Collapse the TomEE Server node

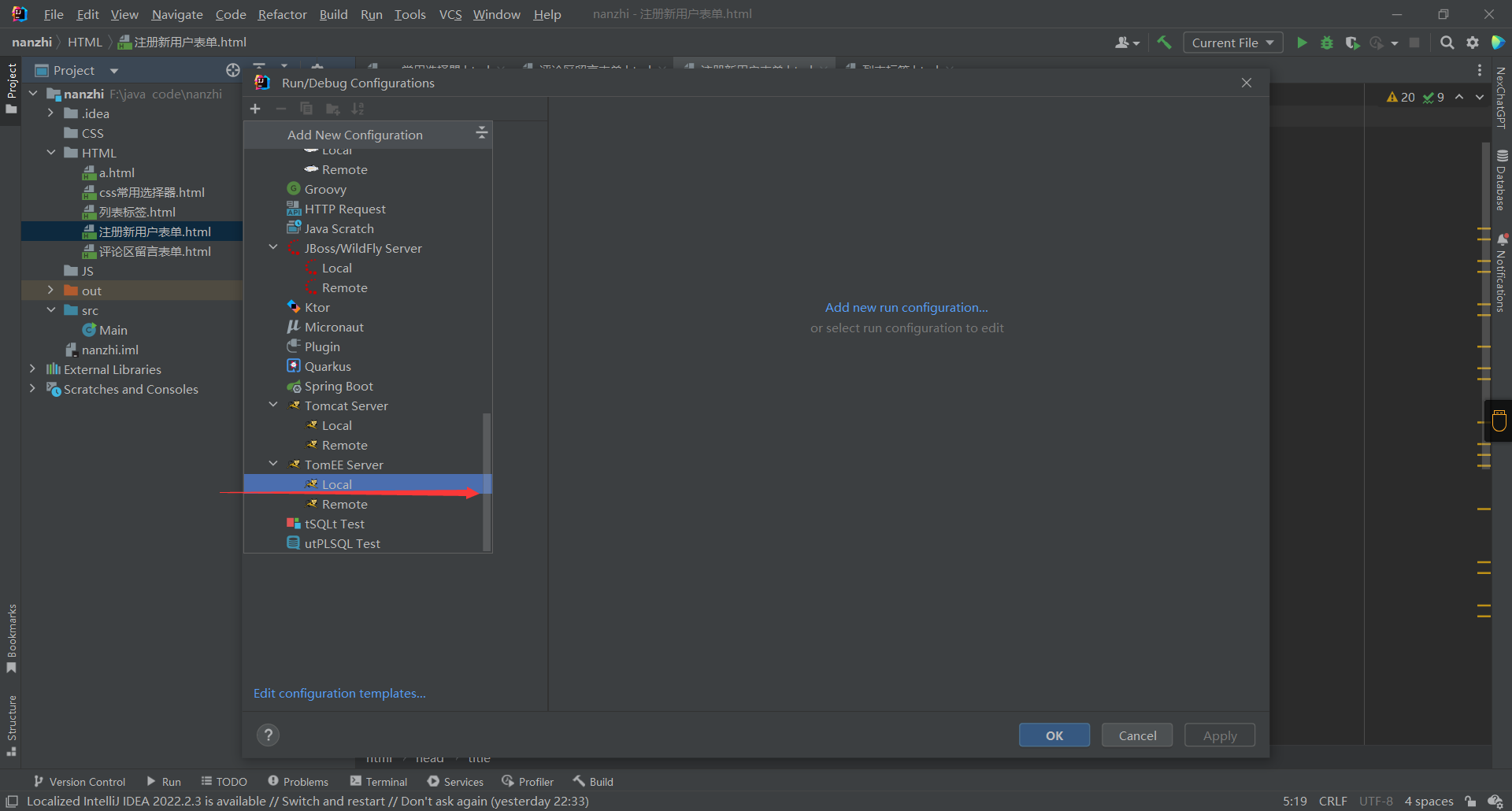pyautogui.click(x=273, y=464)
